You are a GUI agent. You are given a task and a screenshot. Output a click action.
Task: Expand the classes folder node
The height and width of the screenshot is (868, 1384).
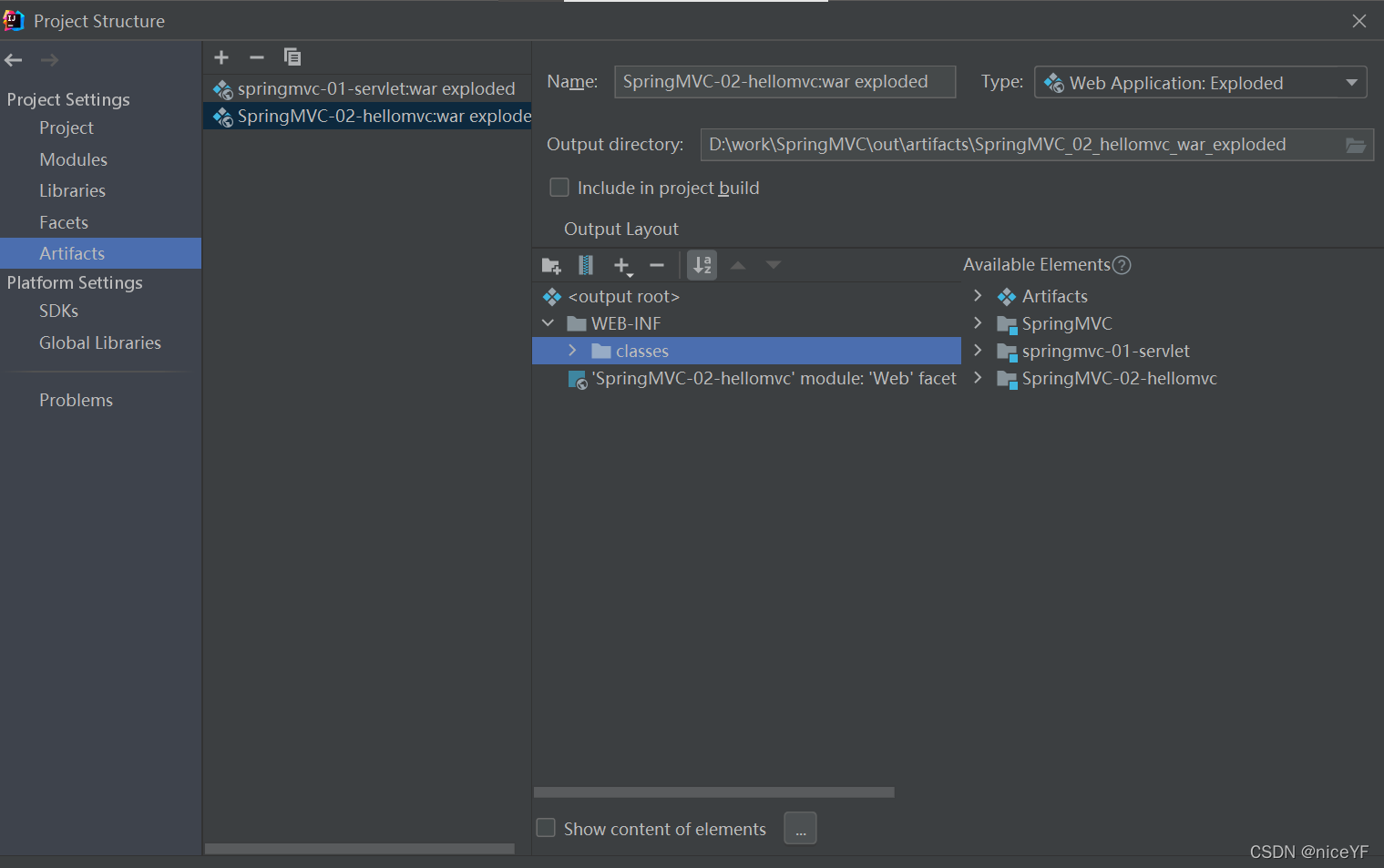[x=572, y=351]
